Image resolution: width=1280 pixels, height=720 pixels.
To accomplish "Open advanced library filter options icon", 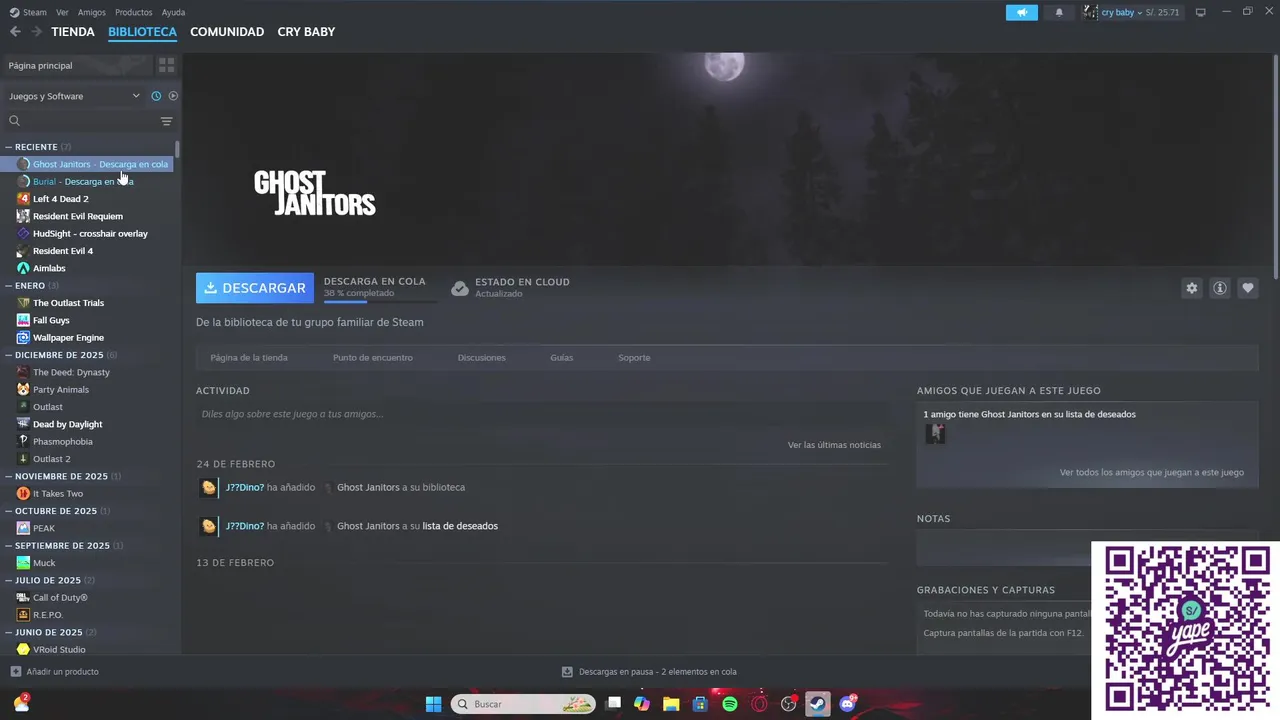I will click(167, 121).
